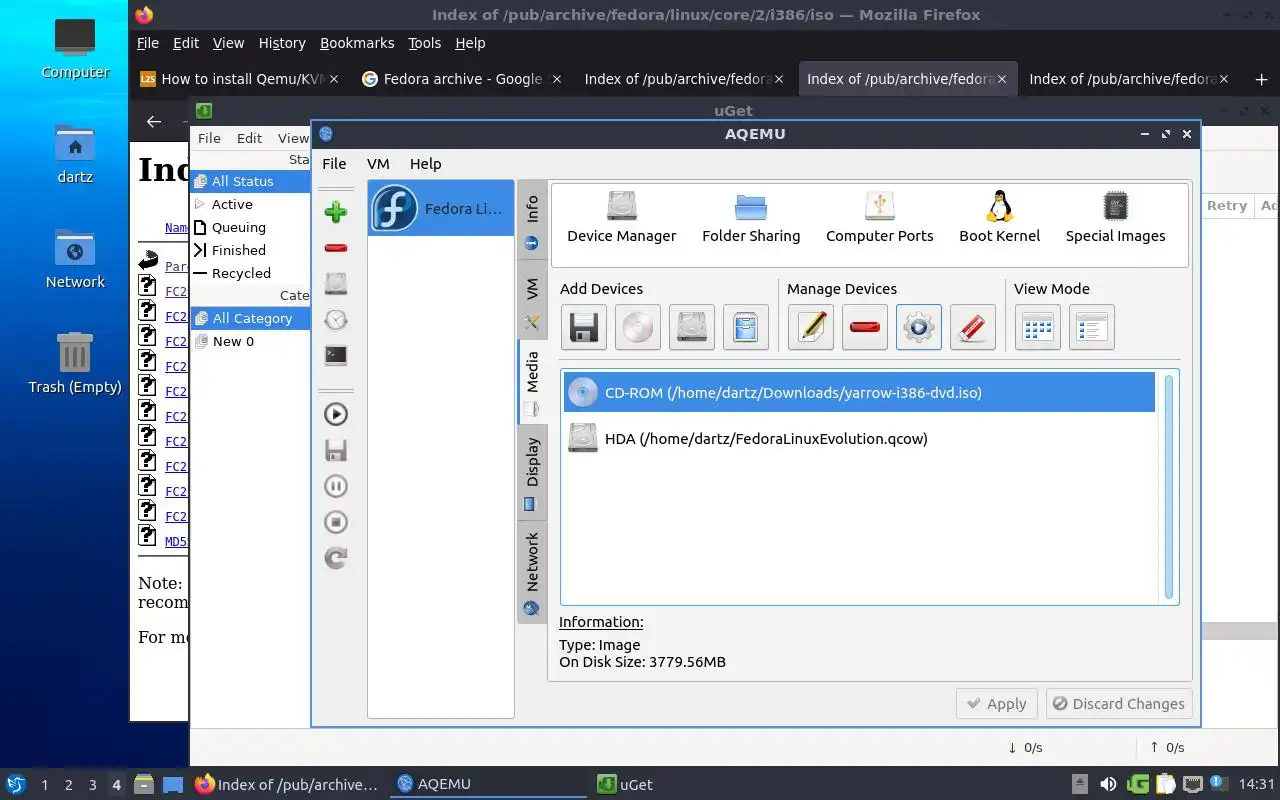Viewport: 1280px width, 800px height.
Task: Select New 0 category in uGet
Action: 250,341
